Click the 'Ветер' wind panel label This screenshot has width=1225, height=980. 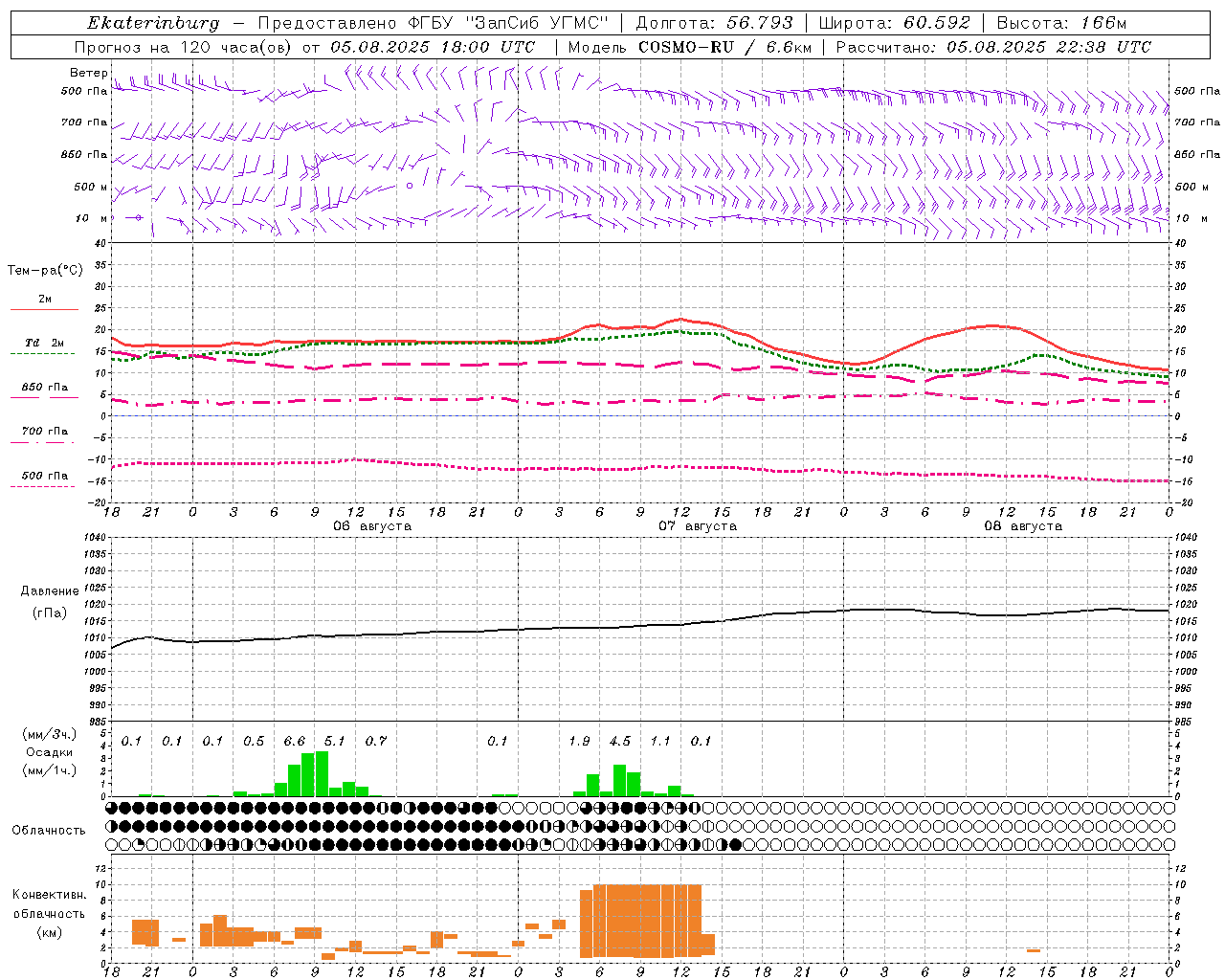(x=88, y=73)
